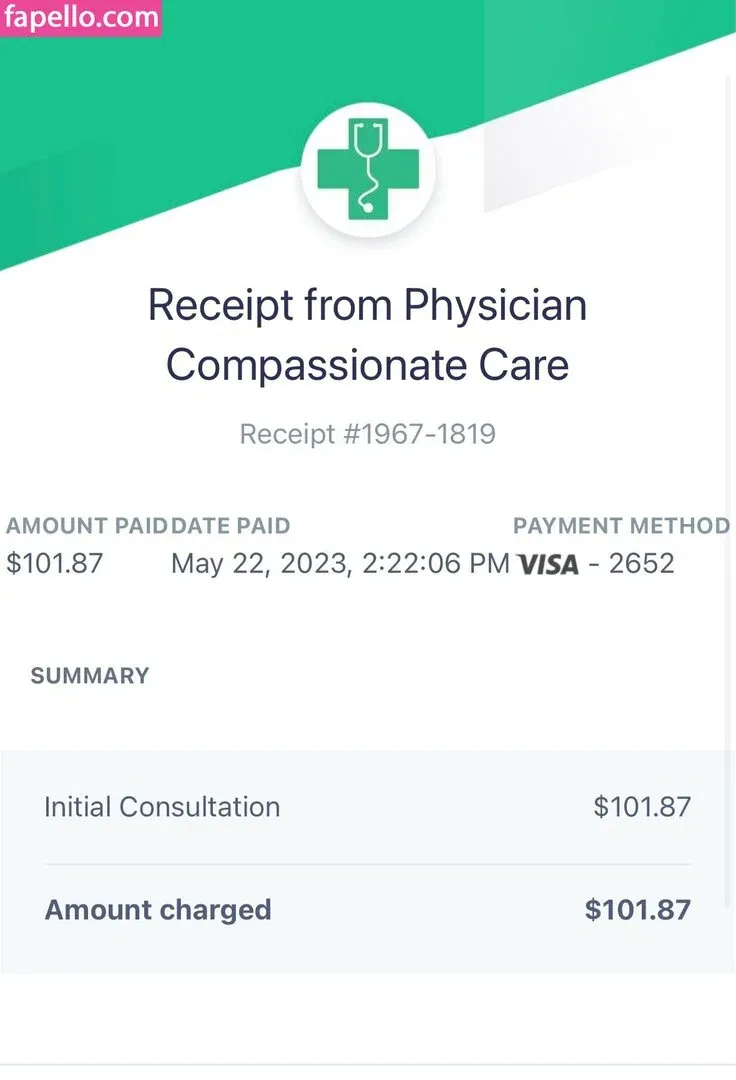Select the May 22, 2023 payment date
Viewport: 736px width, 1080px height.
point(260,563)
